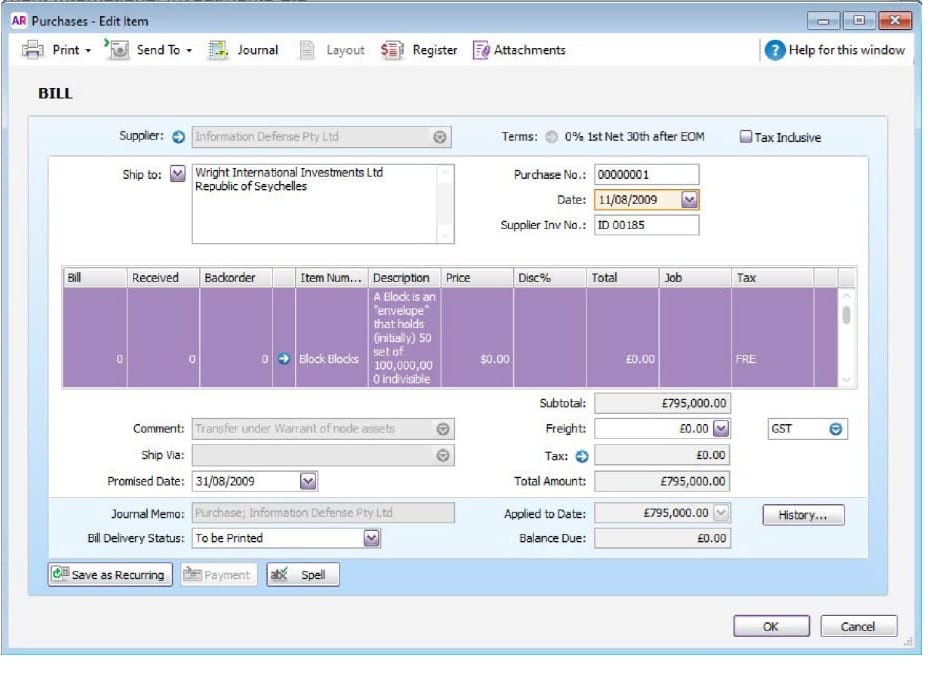935x673 pixels.
Task: Open the Register toolbar icon
Action: click(392, 50)
